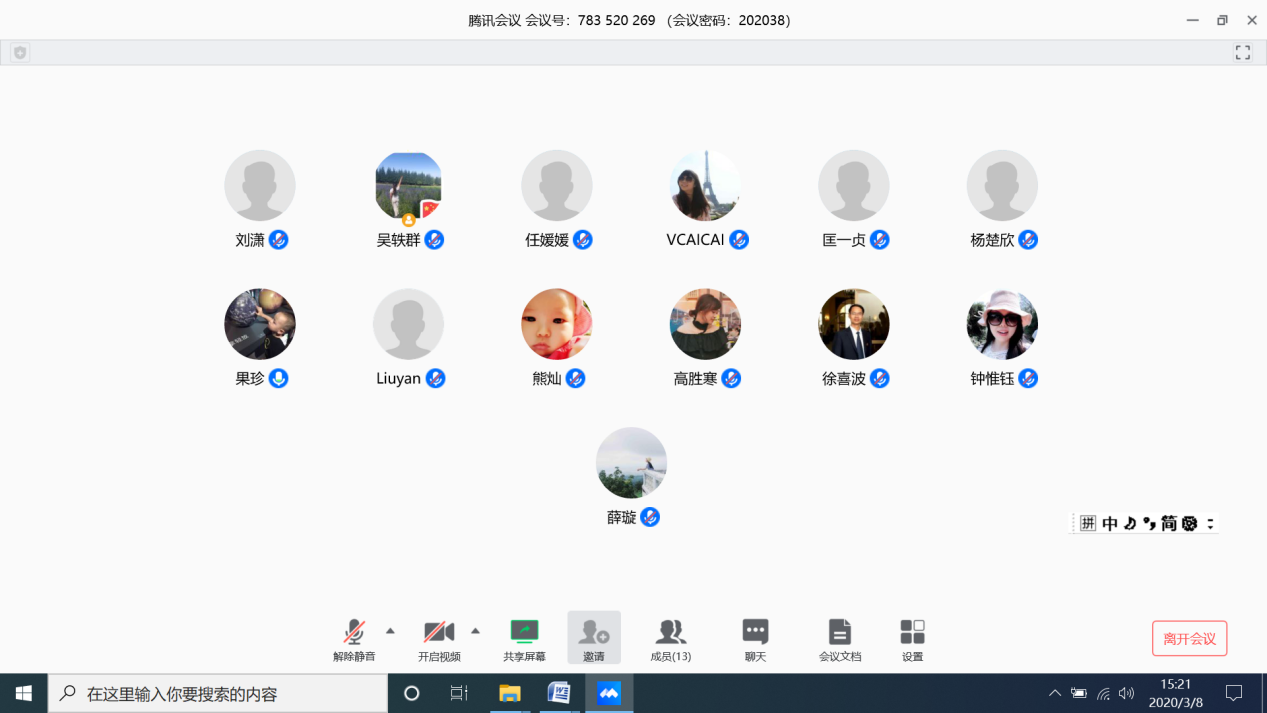Image resolution: width=1267 pixels, height=713 pixels.
Task: Open Task View on taskbar
Action: click(x=459, y=693)
